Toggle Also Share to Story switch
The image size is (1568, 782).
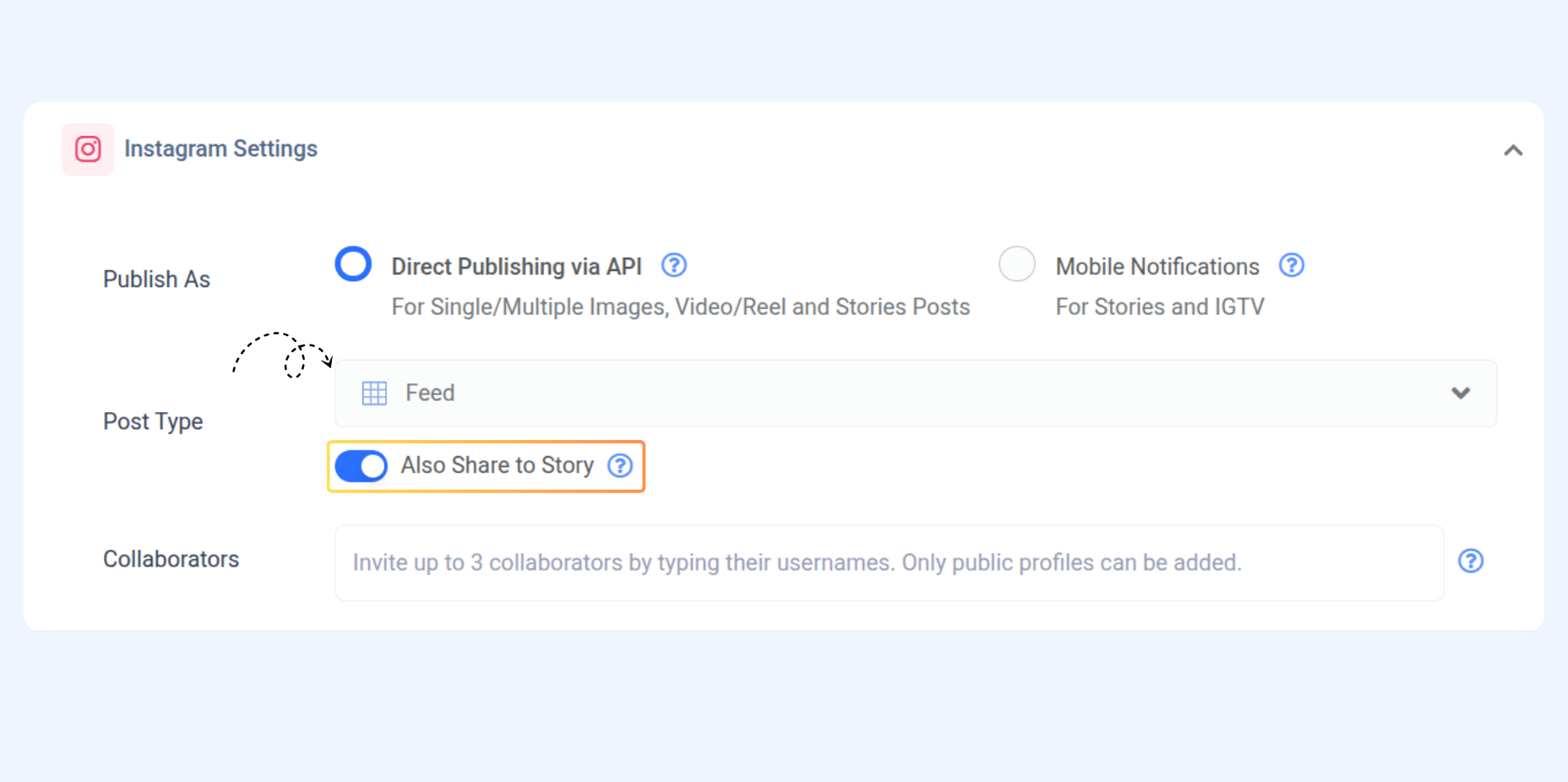(362, 466)
